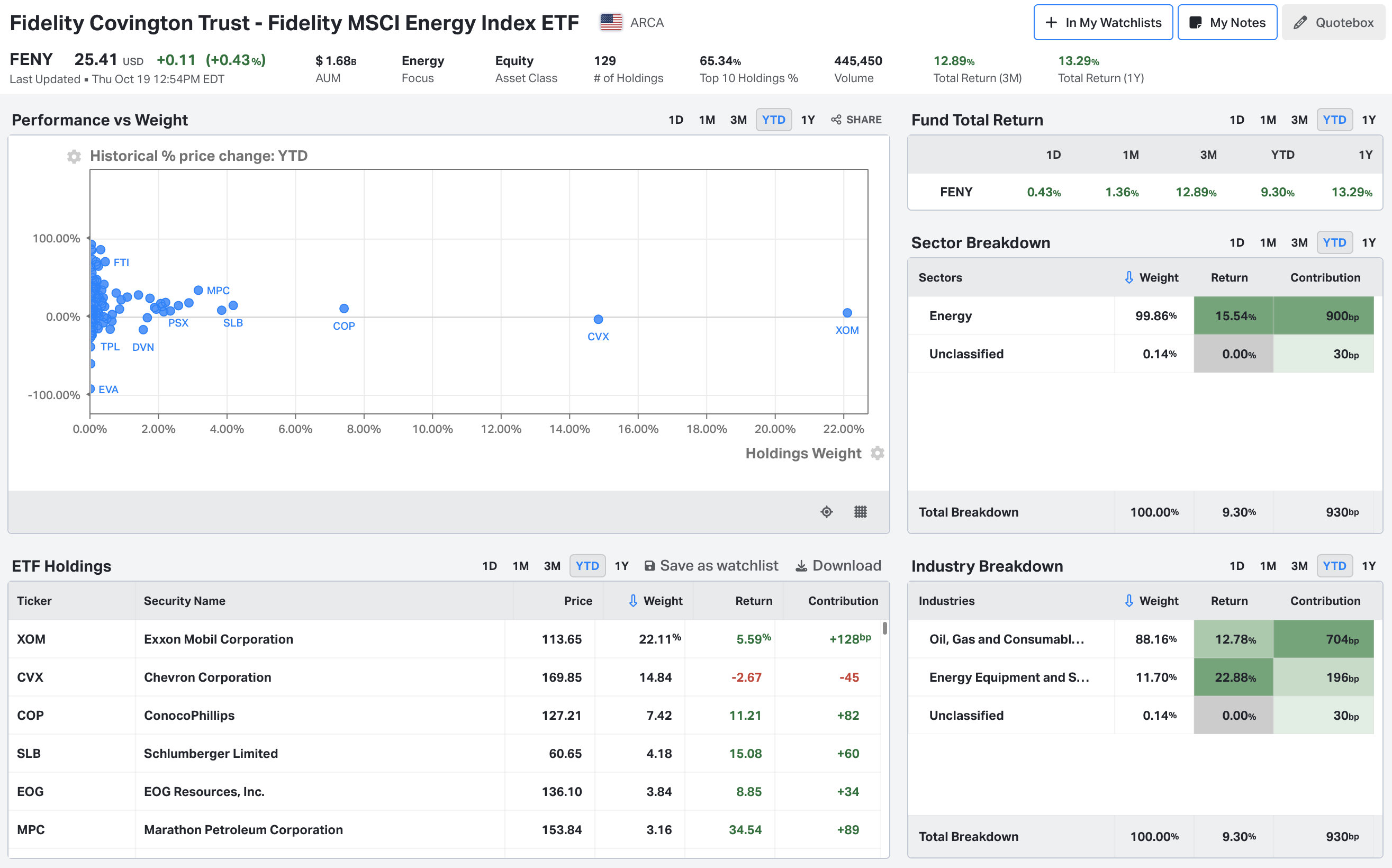This screenshot has width=1392, height=868.
Task: Set Performance vs Weight to 1M
Action: click(707, 120)
